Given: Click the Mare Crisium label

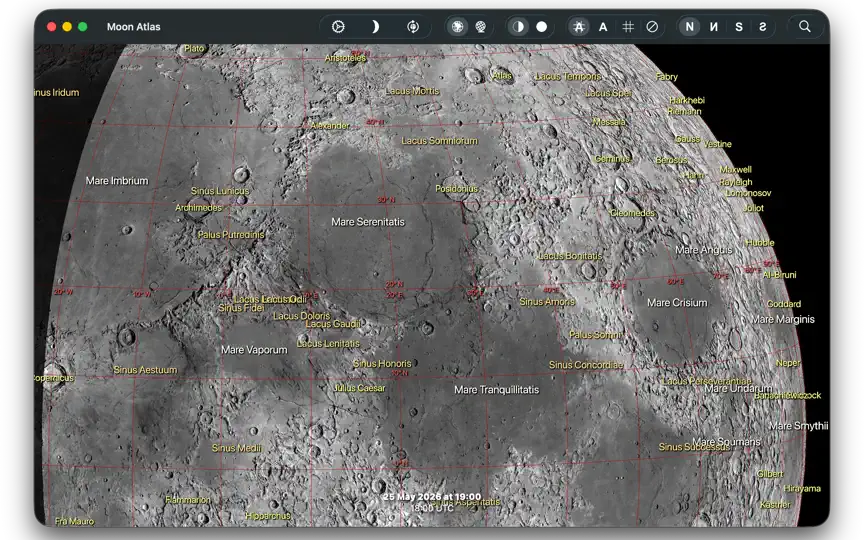Looking at the screenshot, I should 677,303.
